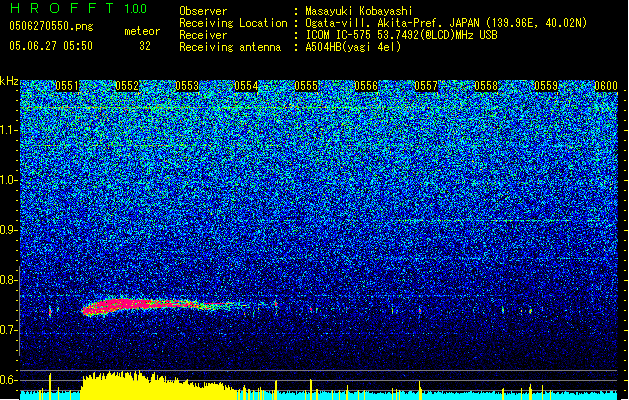Screen dimensions: 629x400
Task: Click the meteor count label
Action: pos(142,31)
